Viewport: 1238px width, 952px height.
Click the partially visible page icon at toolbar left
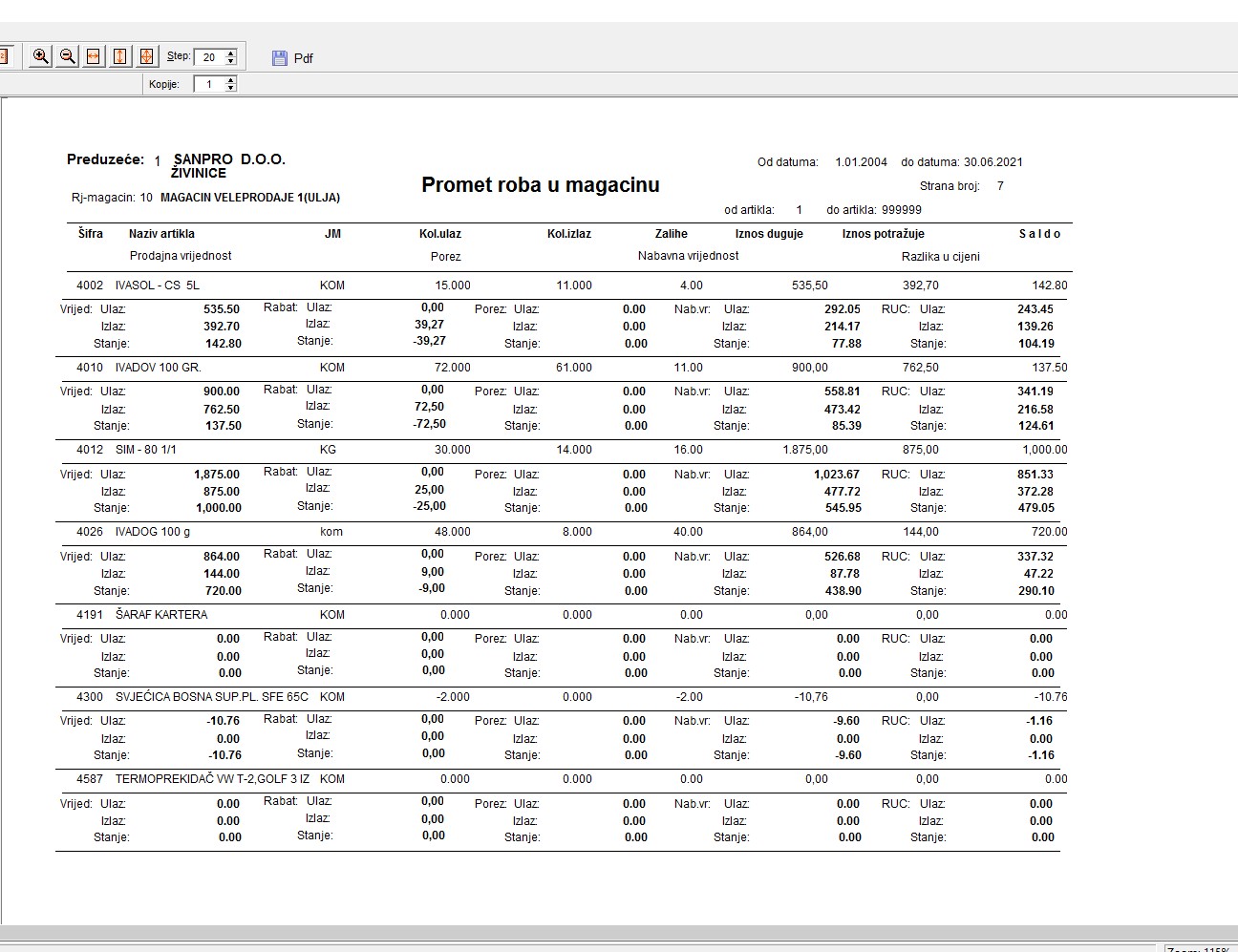click(x=4, y=56)
